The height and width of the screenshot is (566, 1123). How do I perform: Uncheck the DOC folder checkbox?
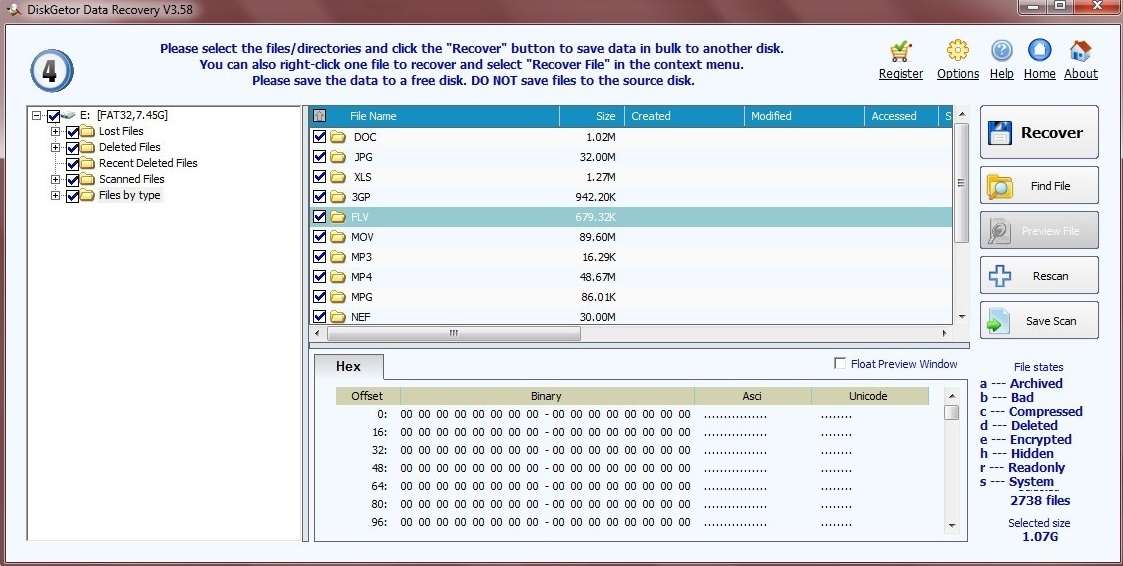pyautogui.click(x=319, y=137)
